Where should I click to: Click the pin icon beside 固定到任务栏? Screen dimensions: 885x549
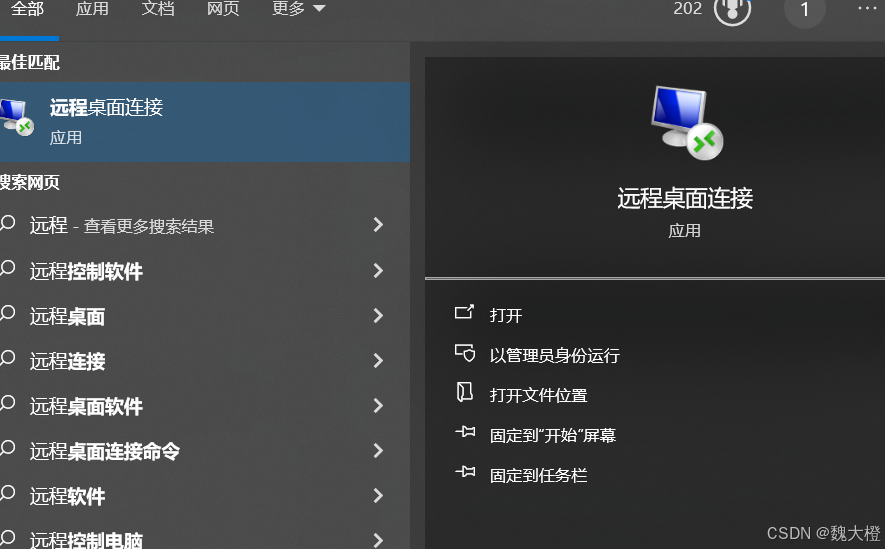click(465, 471)
